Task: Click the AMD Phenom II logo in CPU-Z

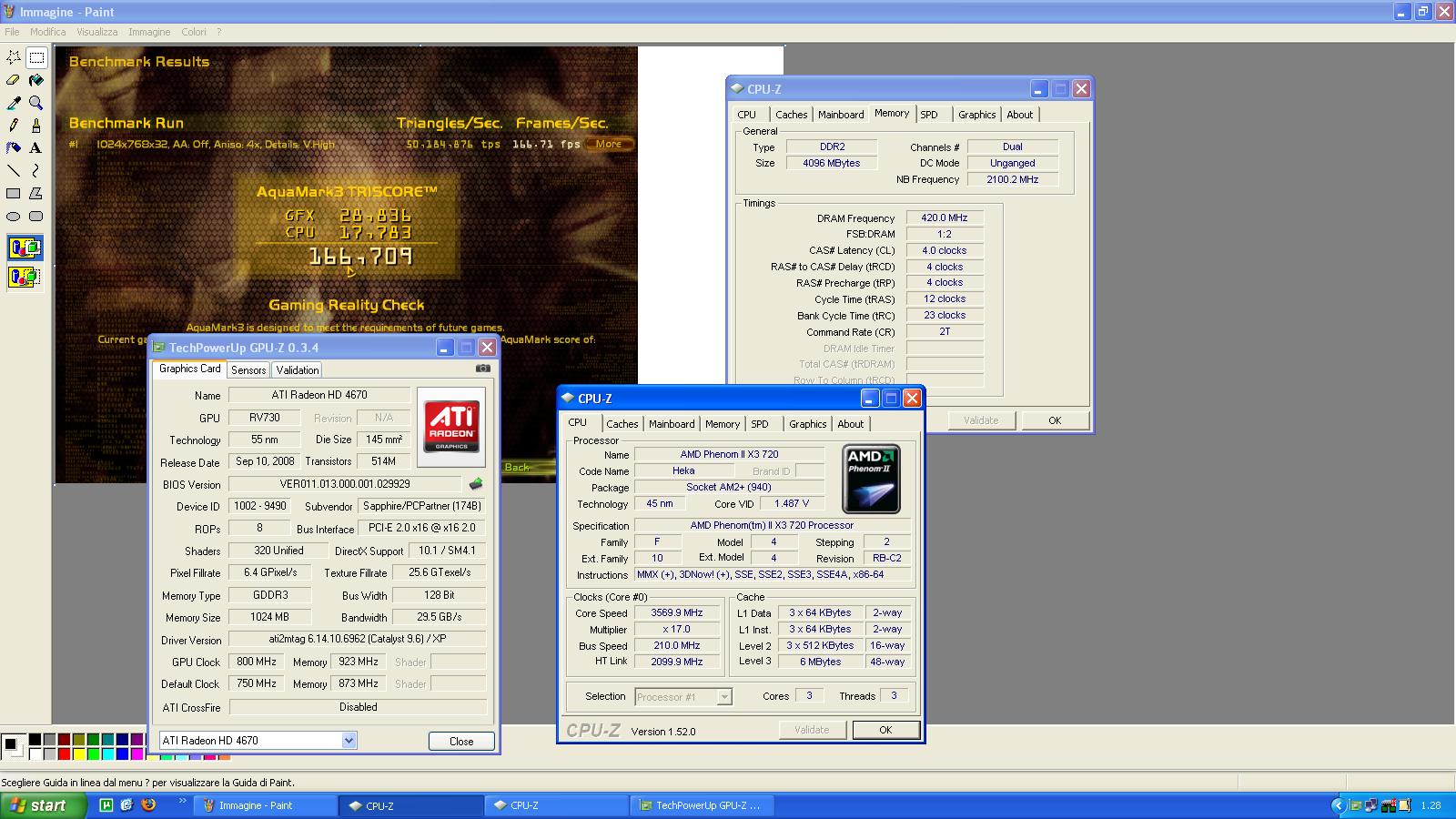Action: [871, 479]
